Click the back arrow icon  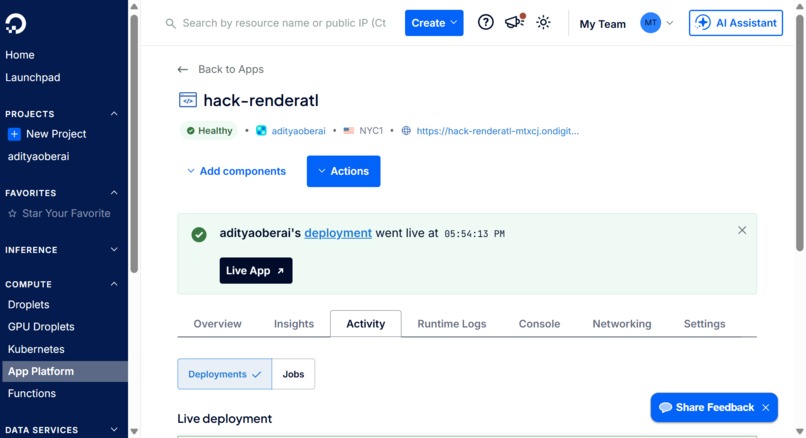click(x=182, y=69)
